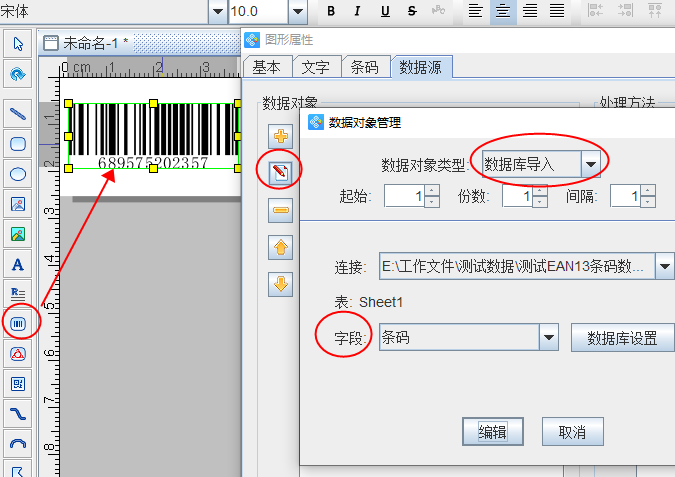Toggle italic text style
The width and height of the screenshot is (675, 477).
[x=358, y=11]
